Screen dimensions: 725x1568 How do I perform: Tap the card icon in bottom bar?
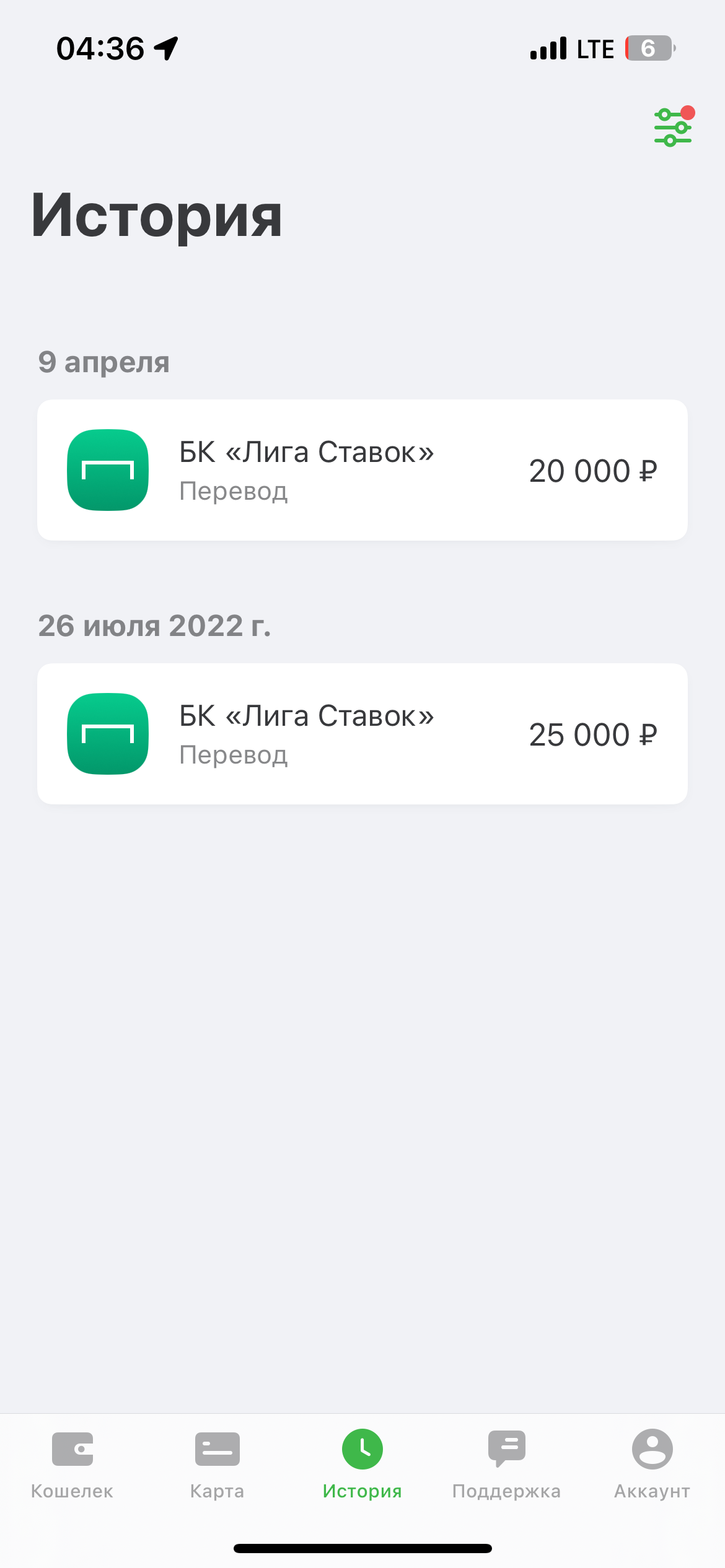(x=217, y=1449)
